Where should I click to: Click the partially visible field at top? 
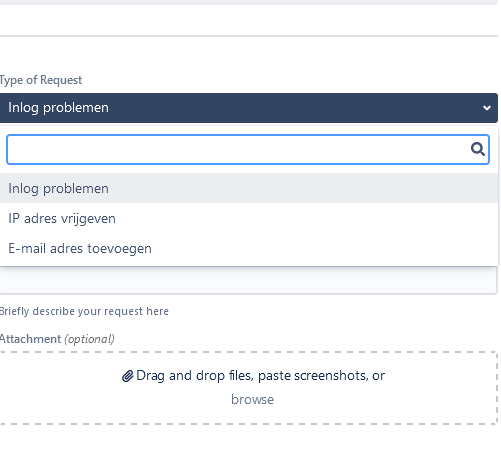coord(248,2)
